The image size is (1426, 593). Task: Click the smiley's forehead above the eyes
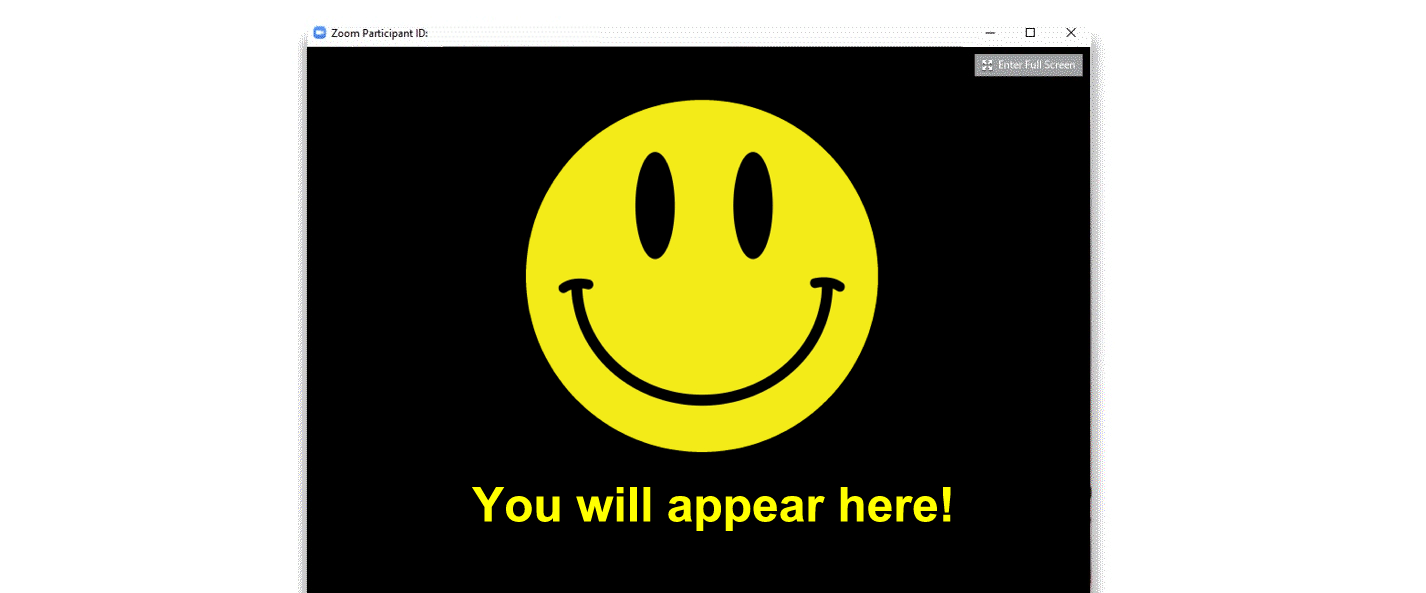click(x=702, y=125)
